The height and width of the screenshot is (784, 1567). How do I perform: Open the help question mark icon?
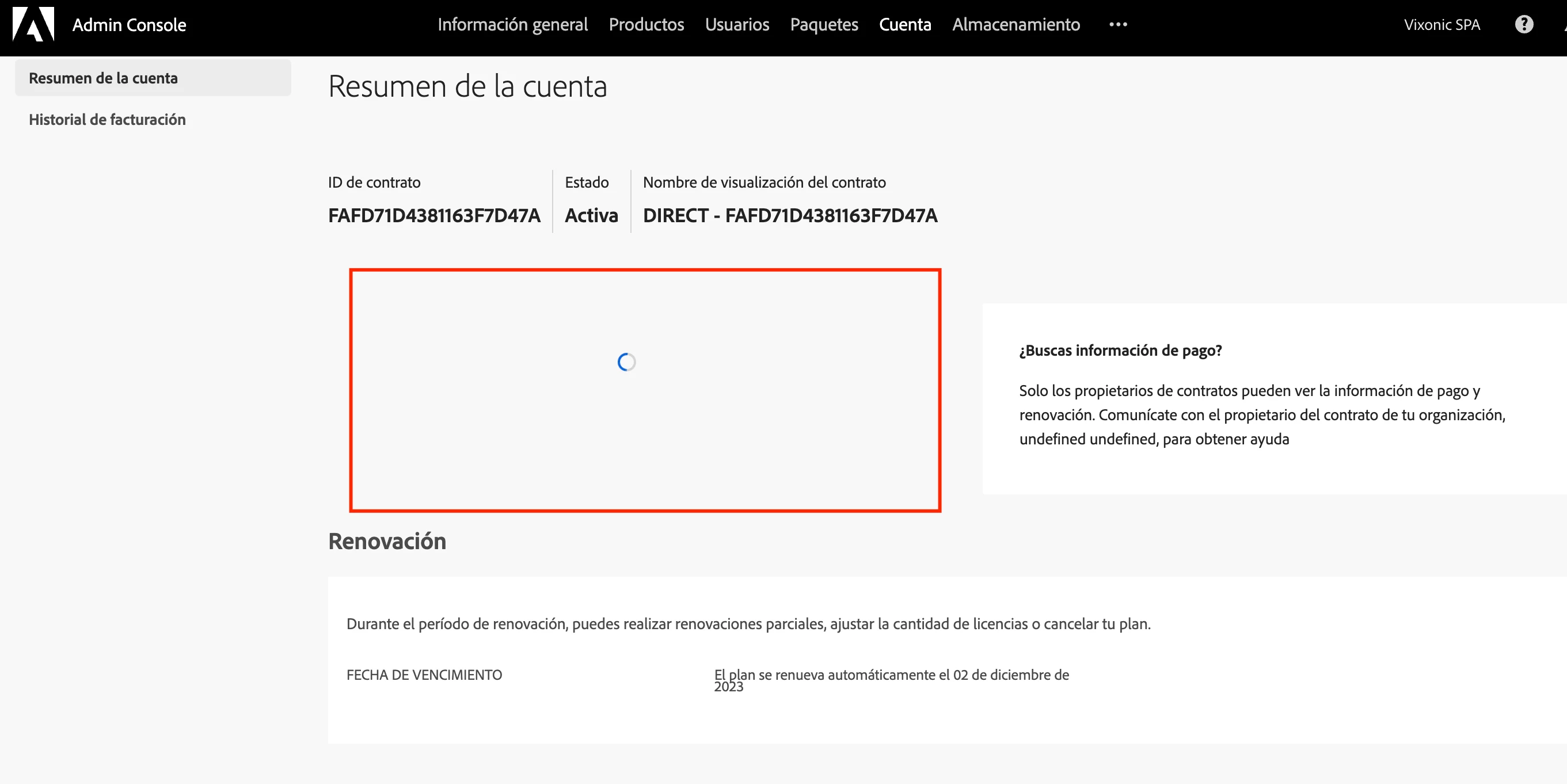[1524, 24]
